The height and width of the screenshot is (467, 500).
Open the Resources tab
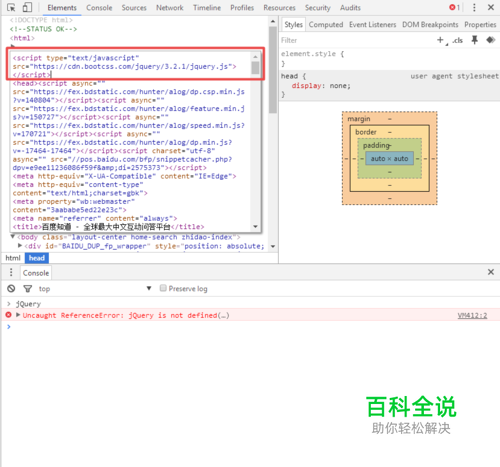(279, 8)
